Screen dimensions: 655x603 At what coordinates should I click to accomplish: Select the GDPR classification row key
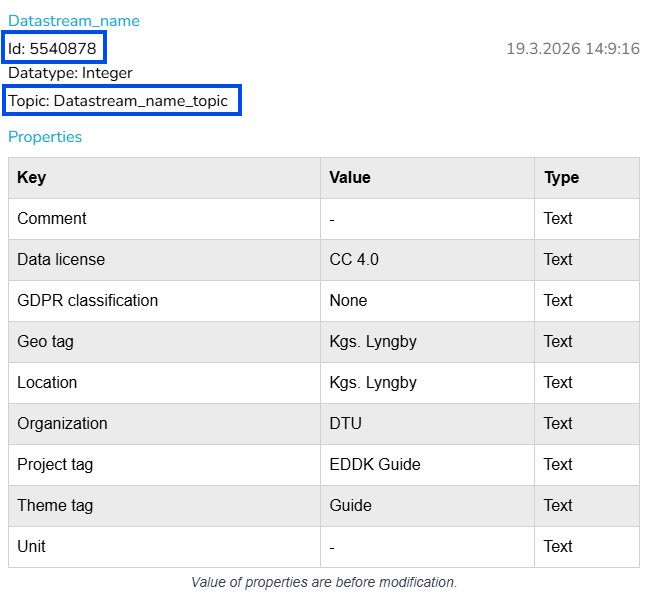click(x=88, y=300)
